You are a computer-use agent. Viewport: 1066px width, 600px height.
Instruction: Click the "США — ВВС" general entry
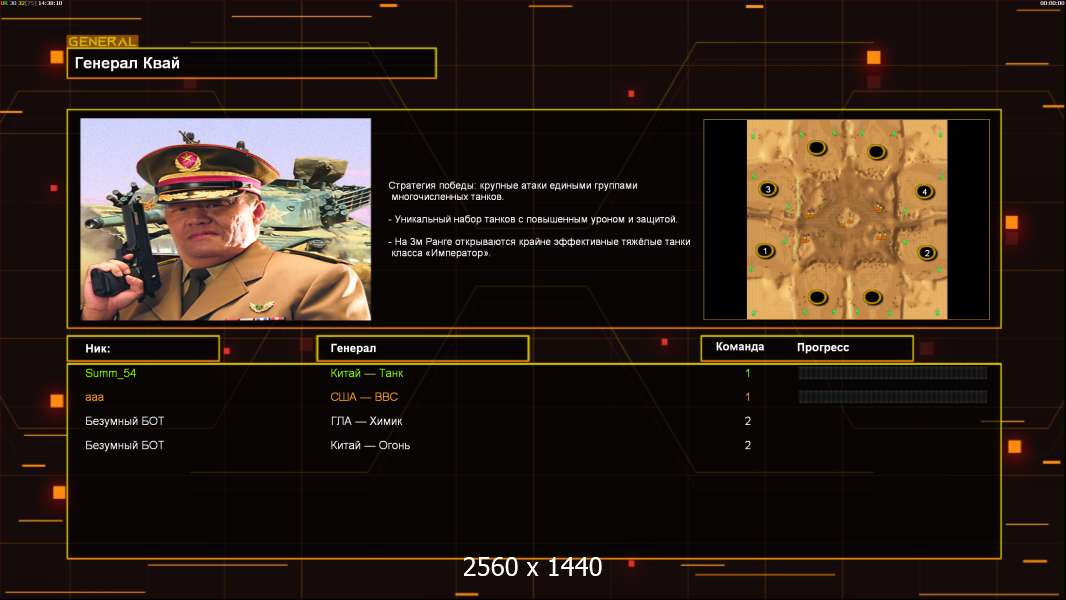click(364, 397)
